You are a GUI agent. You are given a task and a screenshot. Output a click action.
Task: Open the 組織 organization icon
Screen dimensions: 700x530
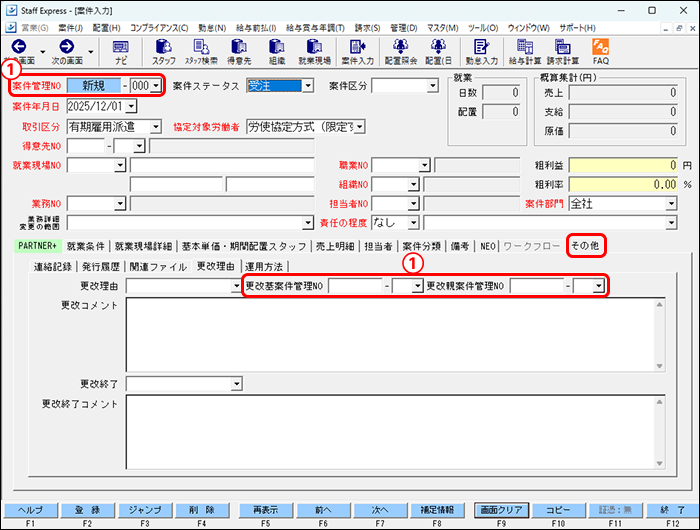click(277, 52)
